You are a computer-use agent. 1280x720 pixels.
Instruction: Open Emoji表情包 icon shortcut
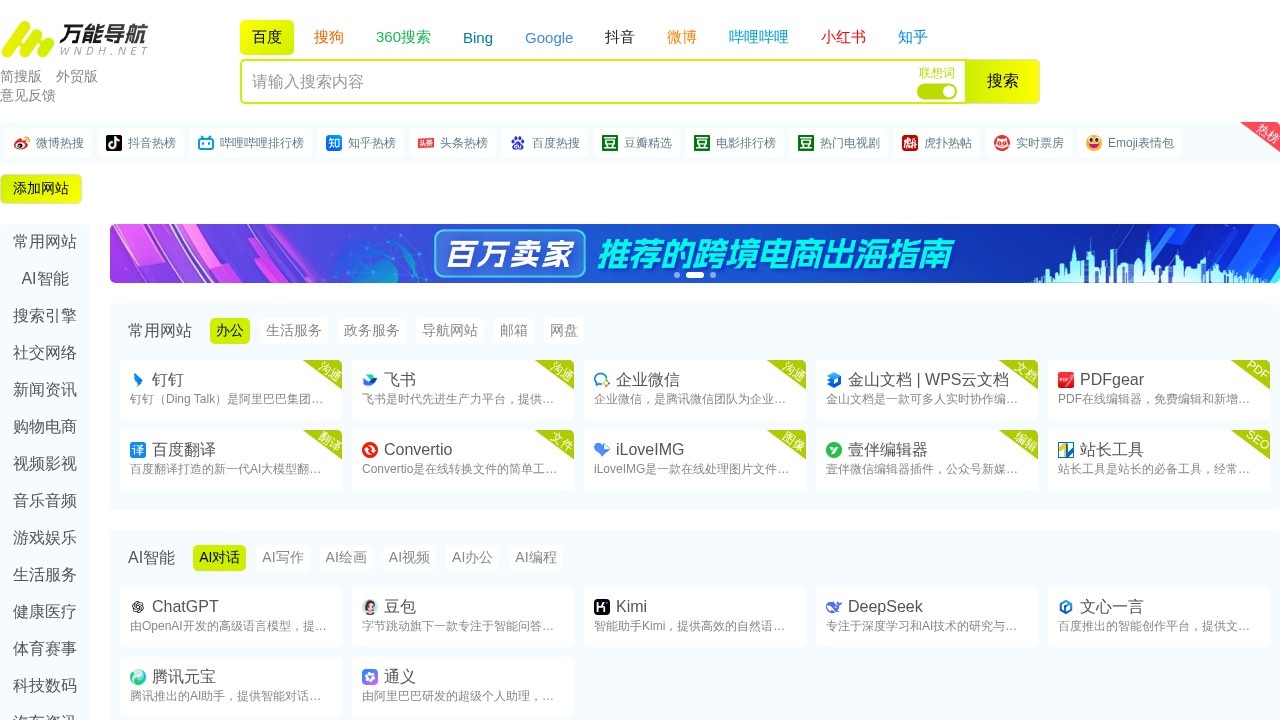click(1094, 143)
